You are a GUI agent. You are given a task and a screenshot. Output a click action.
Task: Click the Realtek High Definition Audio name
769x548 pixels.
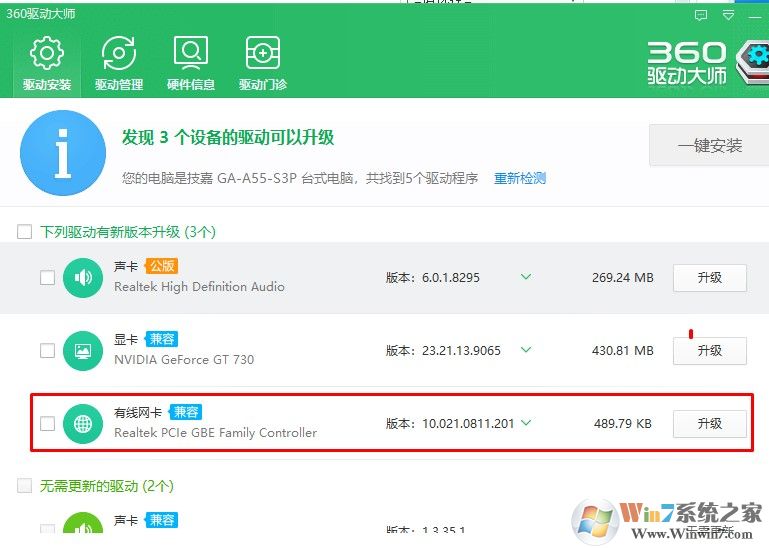pyautogui.click(x=199, y=287)
